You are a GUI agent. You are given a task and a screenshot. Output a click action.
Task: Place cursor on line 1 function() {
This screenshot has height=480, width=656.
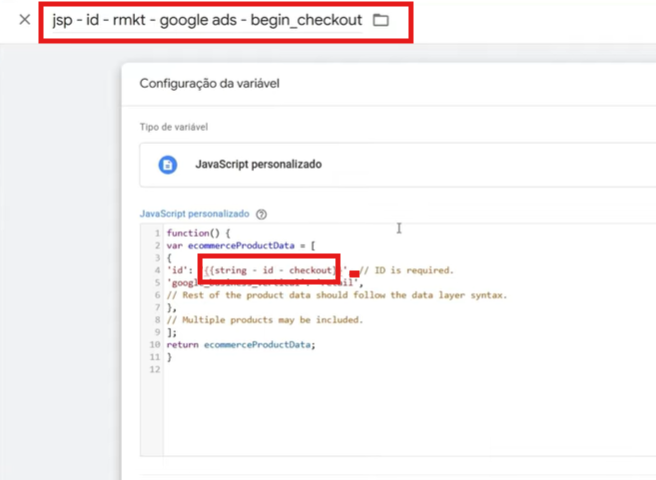pos(198,233)
